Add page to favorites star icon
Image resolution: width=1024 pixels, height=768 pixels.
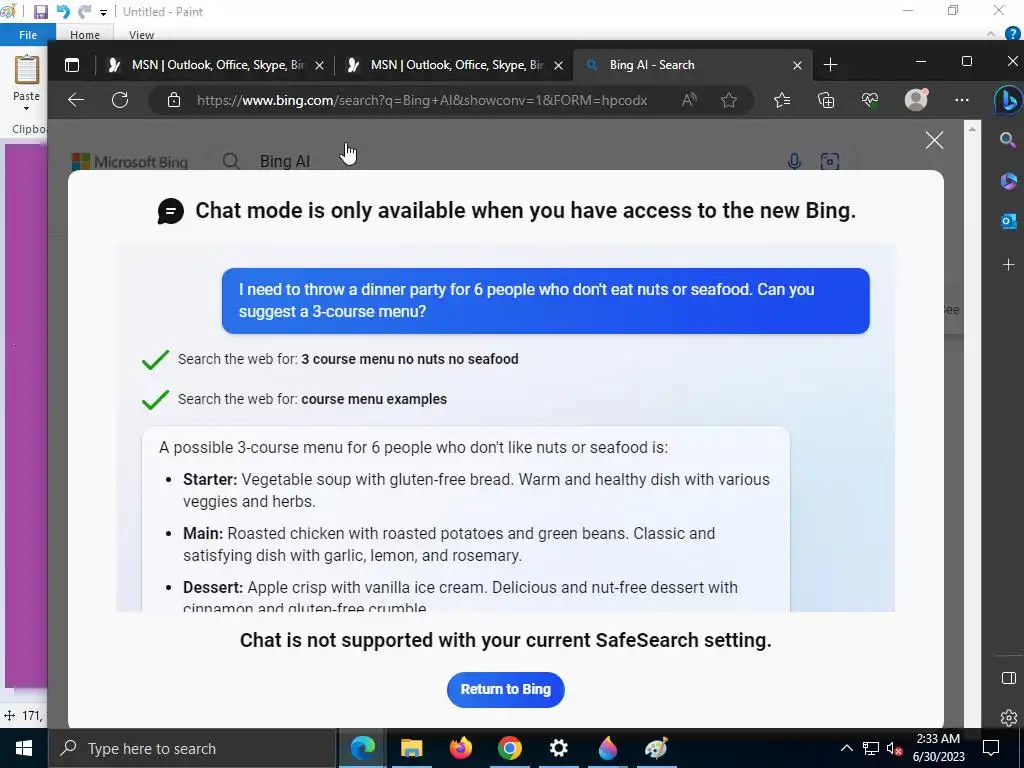point(729,100)
